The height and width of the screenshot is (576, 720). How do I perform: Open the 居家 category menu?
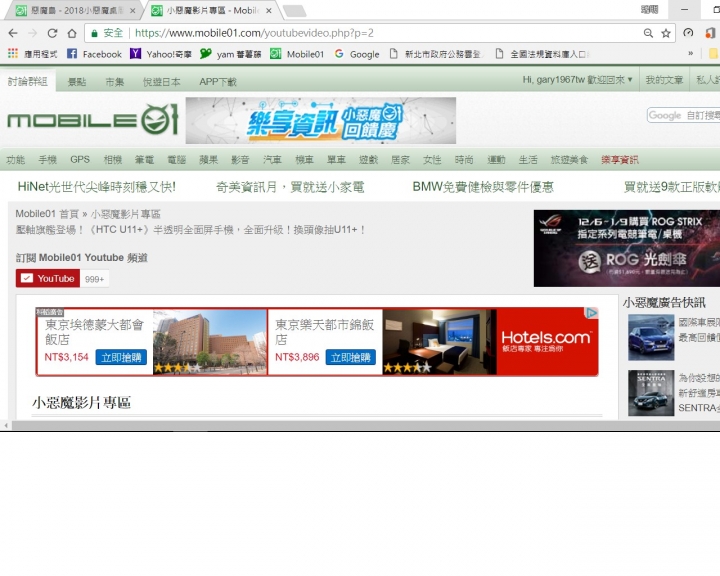(x=400, y=159)
